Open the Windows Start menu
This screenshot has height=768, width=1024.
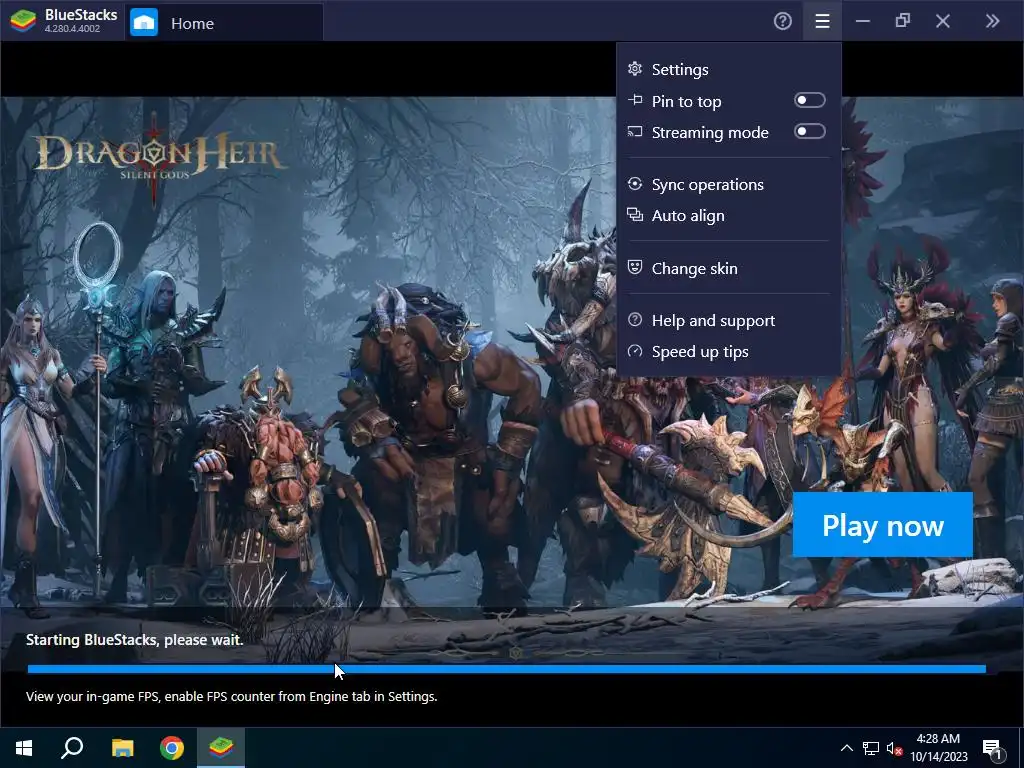[24, 748]
